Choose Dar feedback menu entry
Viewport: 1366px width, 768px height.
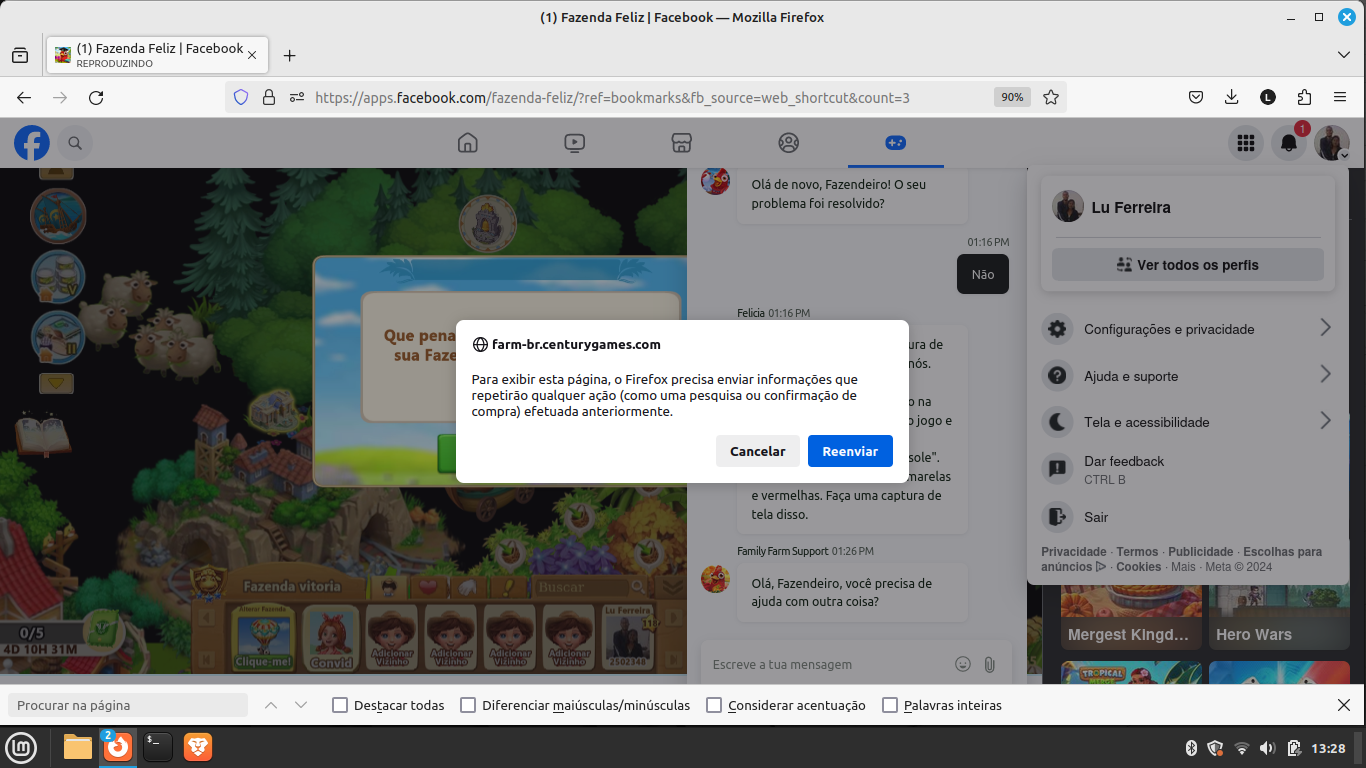tap(1124, 469)
